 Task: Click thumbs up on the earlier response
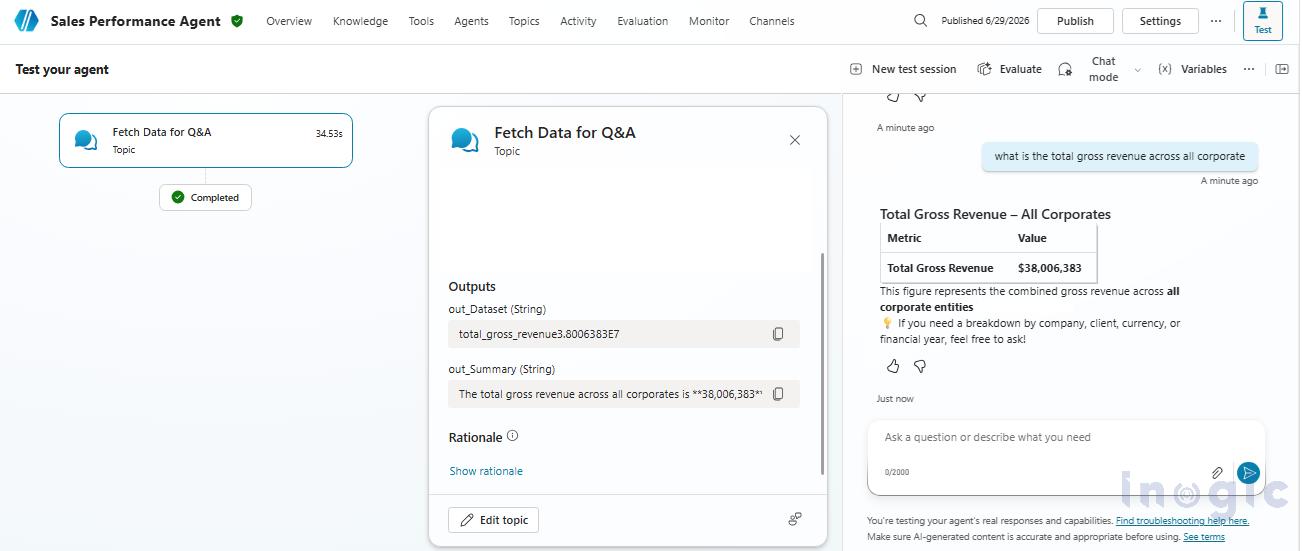[x=893, y=96]
